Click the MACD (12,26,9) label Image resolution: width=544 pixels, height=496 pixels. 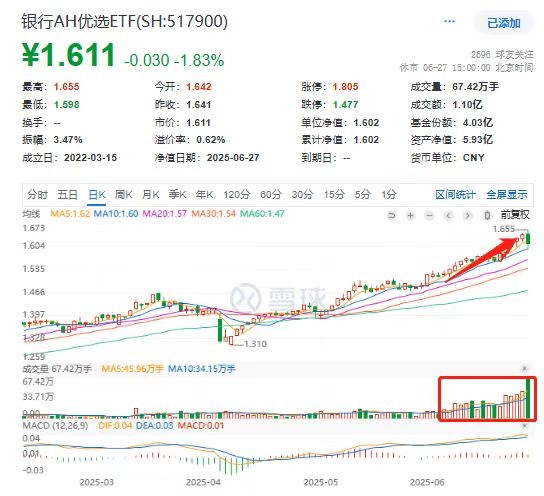pos(56,426)
